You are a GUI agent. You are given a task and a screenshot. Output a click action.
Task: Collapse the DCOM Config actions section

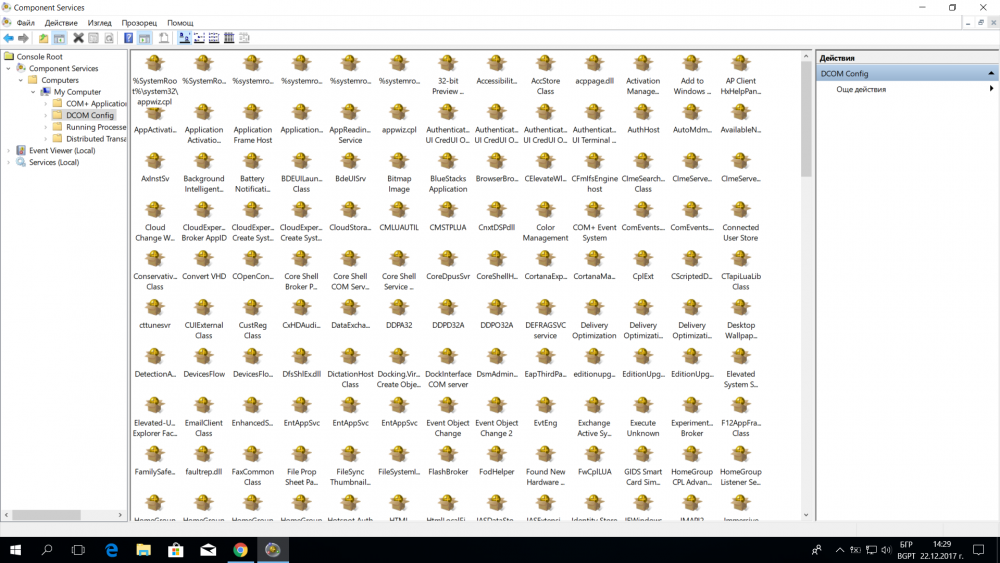pos(990,73)
